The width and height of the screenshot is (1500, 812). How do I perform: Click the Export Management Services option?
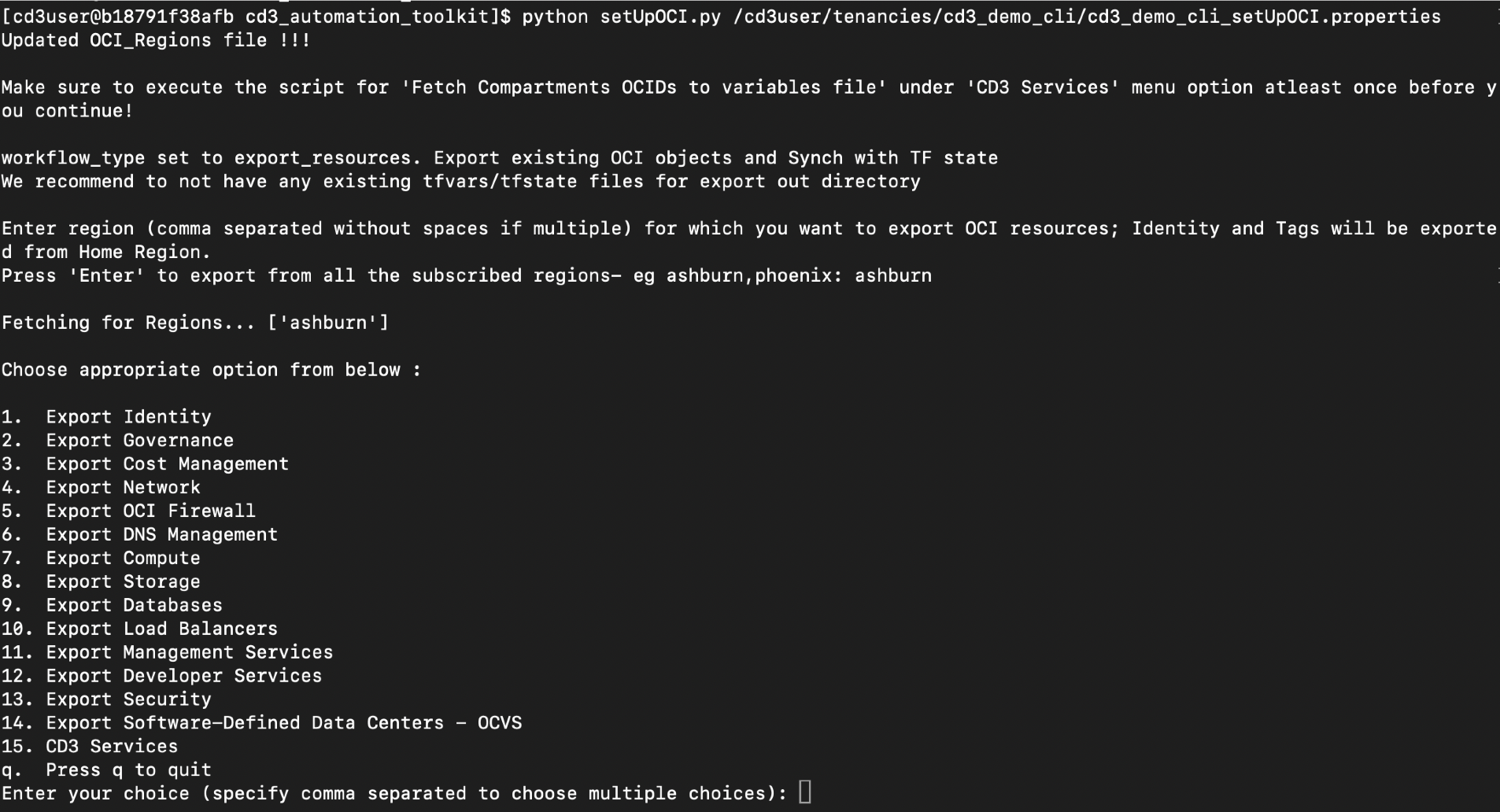pyautogui.click(x=167, y=653)
